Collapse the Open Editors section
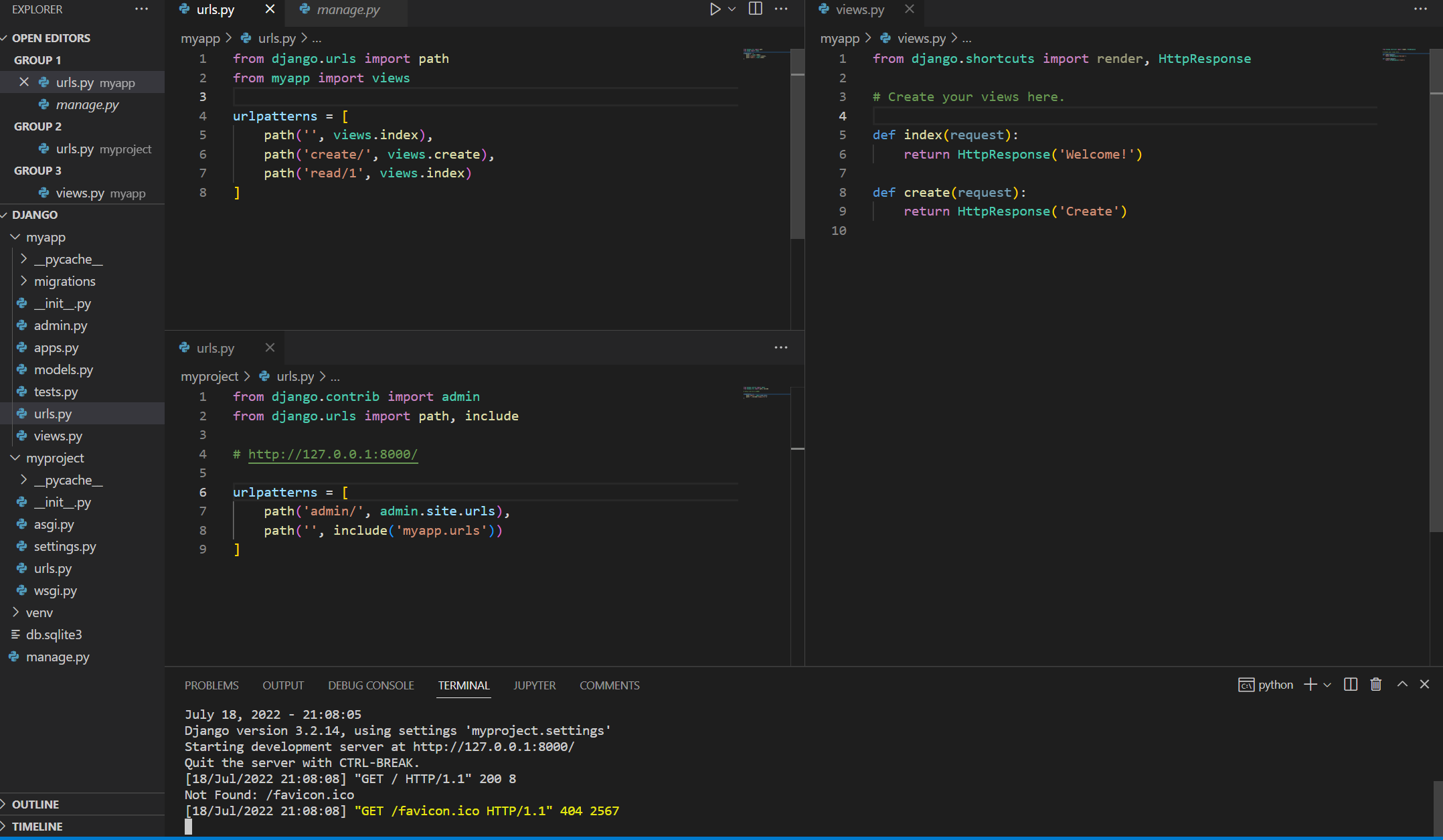 pos(51,38)
